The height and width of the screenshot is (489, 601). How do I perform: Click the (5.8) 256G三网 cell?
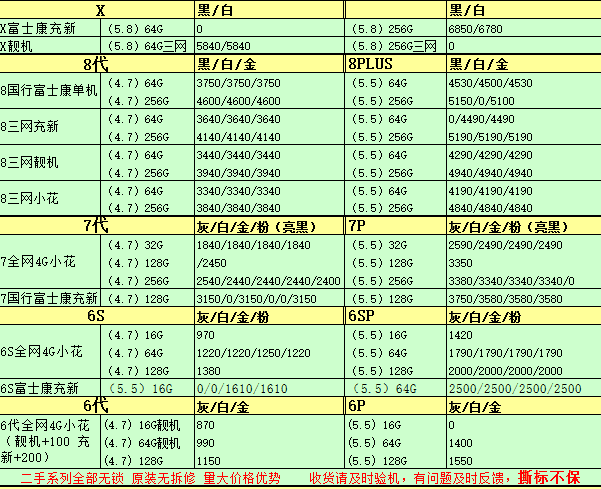click(396, 46)
